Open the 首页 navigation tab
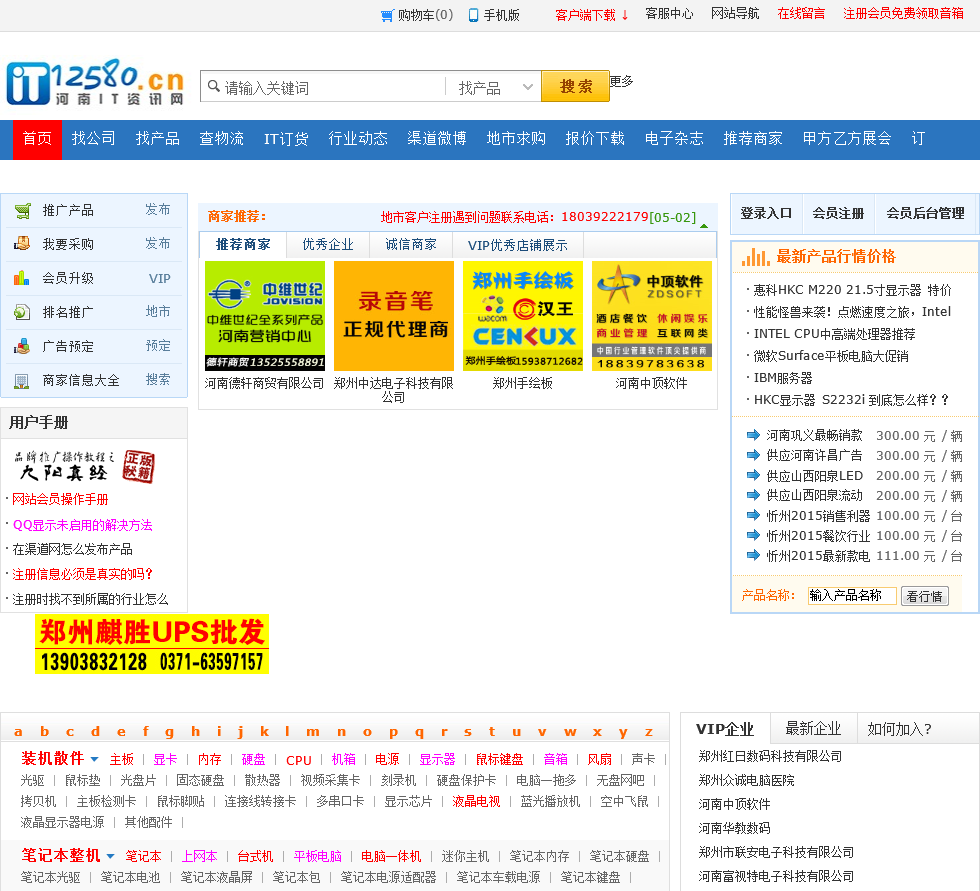 pos(38,139)
